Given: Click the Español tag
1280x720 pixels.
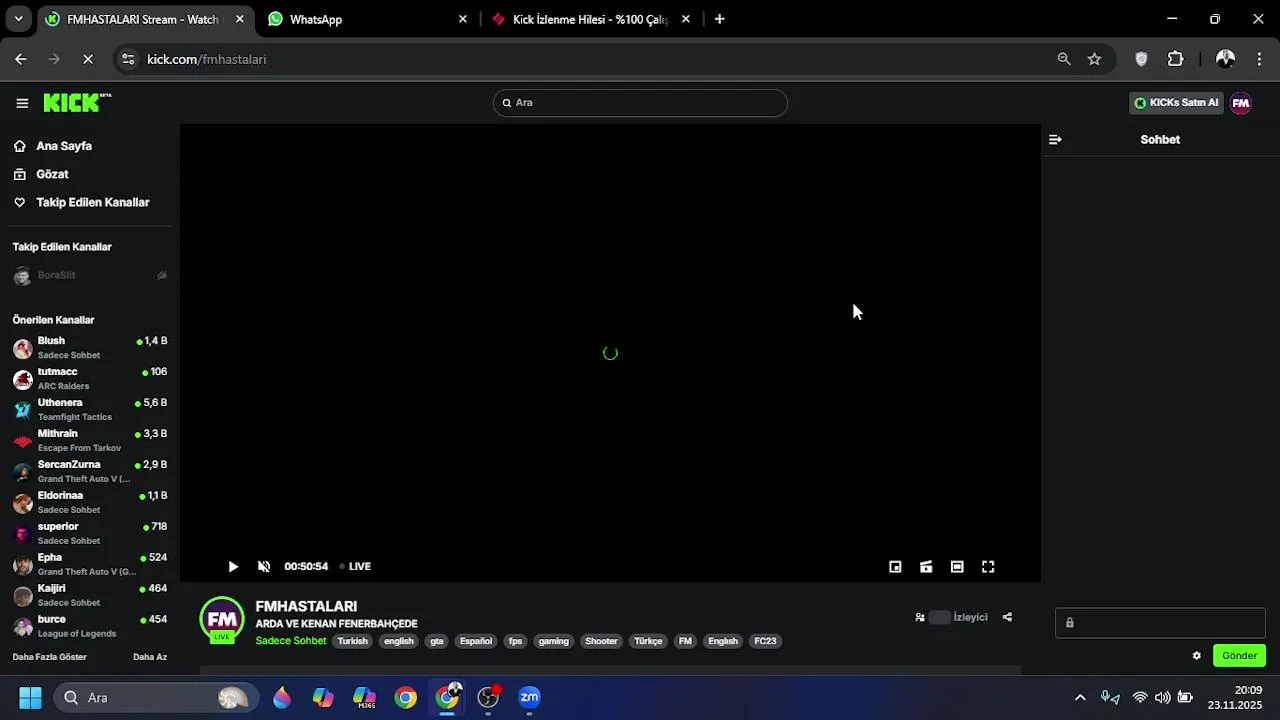Looking at the screenshot, I should [x=476, y=641].
